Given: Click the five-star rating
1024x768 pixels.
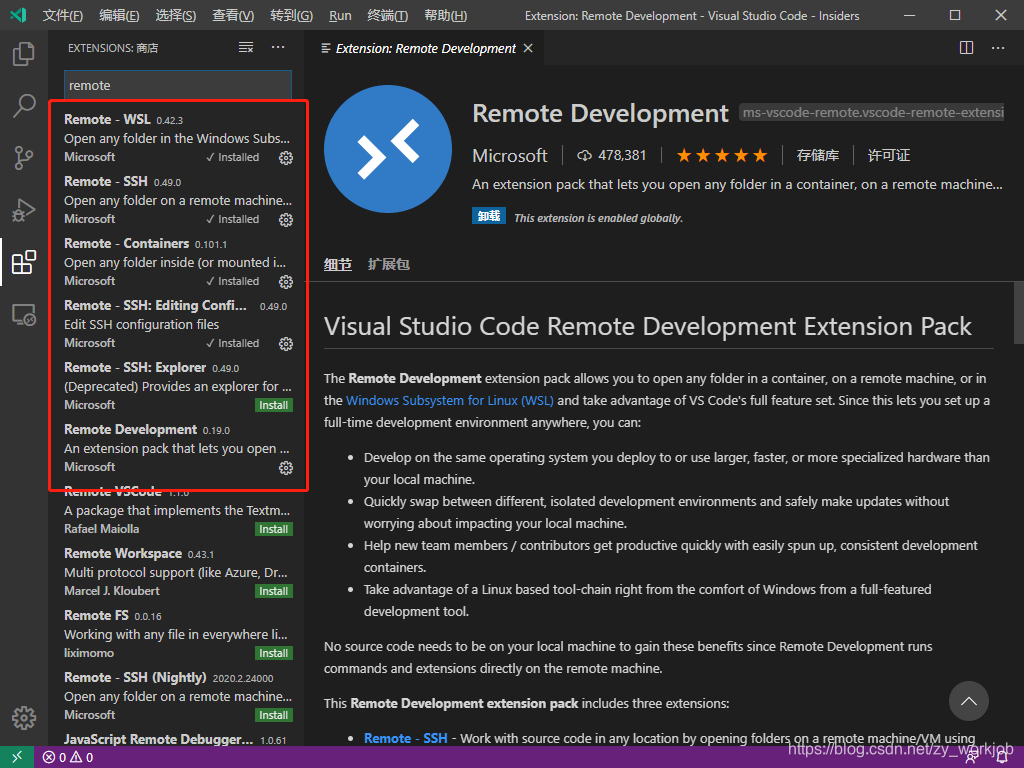Looking at the screenshot, I should click(722, 155).
